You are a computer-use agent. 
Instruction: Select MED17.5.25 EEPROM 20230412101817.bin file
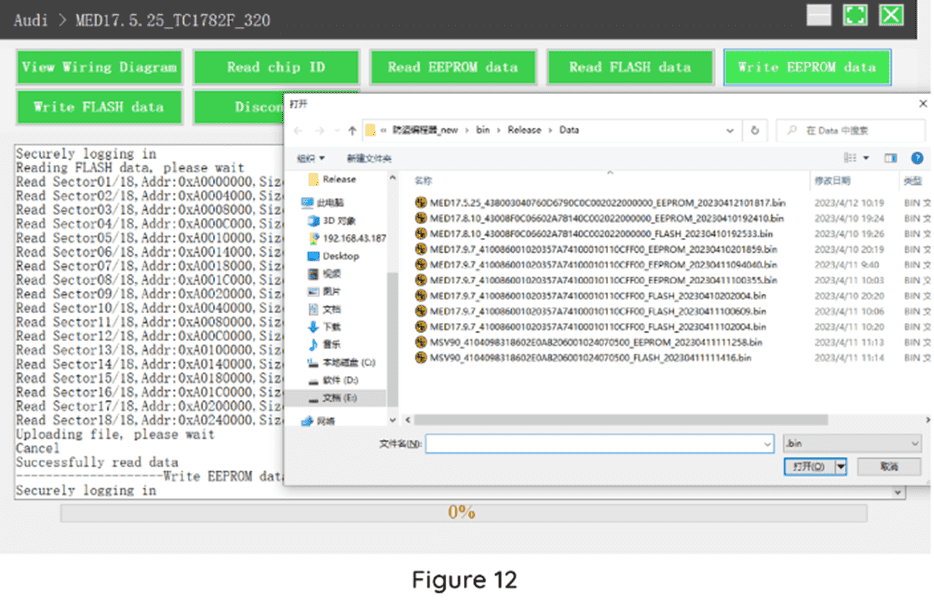coord(600,203)
